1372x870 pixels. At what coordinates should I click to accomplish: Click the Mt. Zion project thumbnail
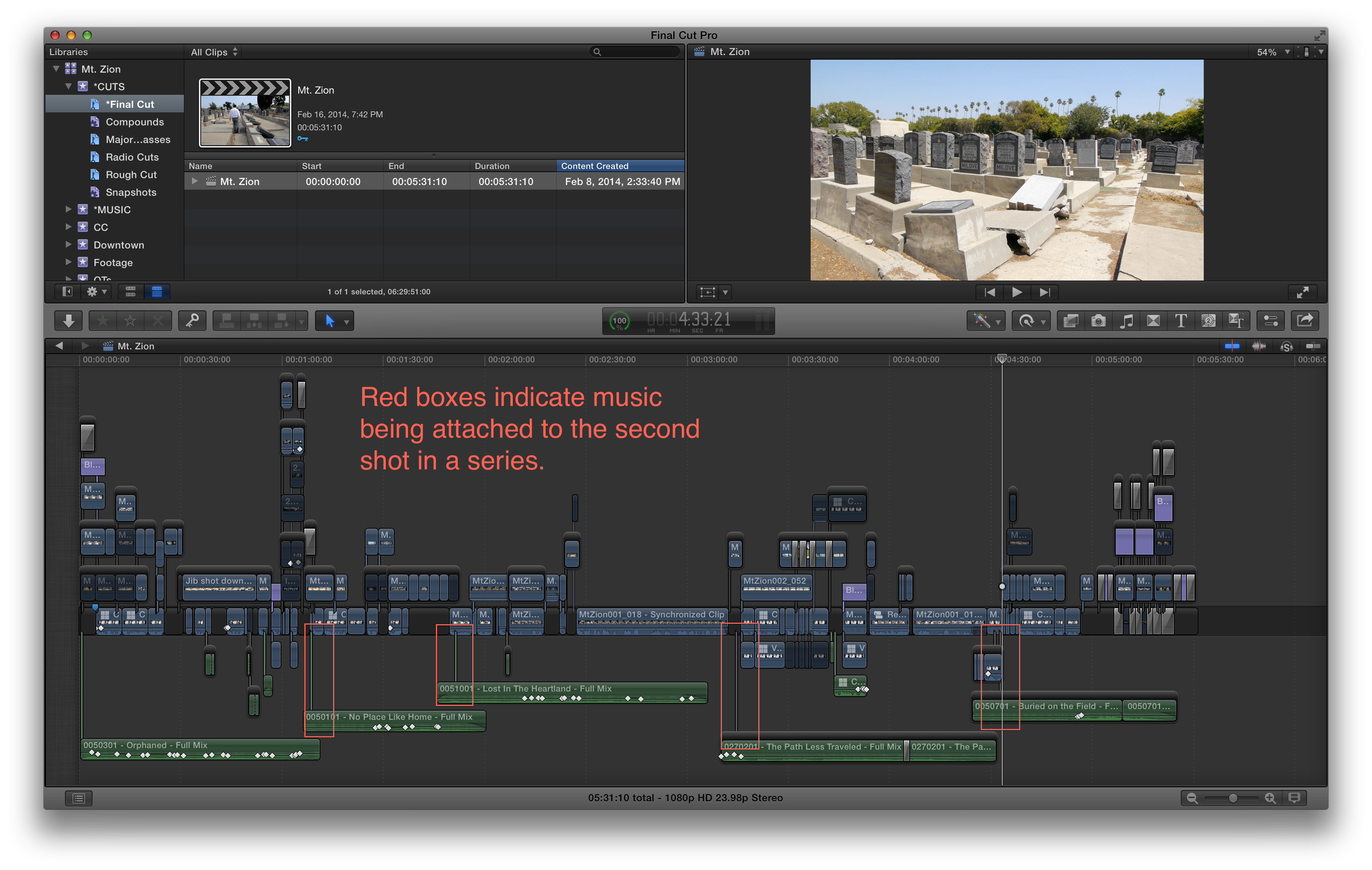click(245, 113)
